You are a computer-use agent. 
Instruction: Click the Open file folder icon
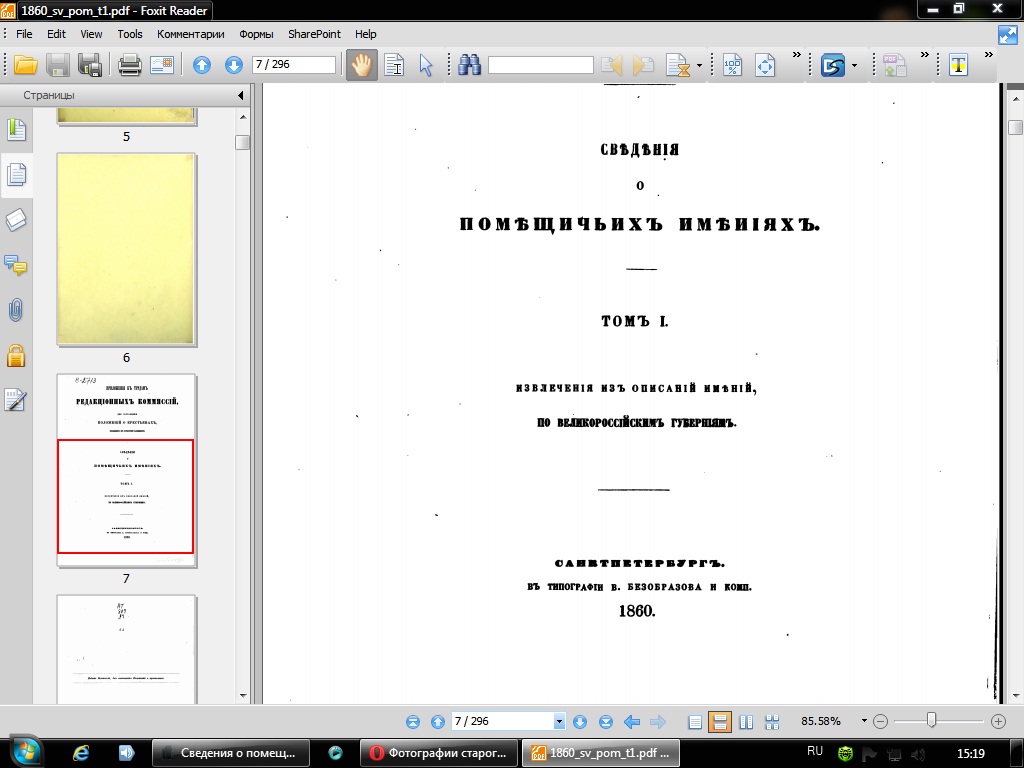(x=25, y=66)
